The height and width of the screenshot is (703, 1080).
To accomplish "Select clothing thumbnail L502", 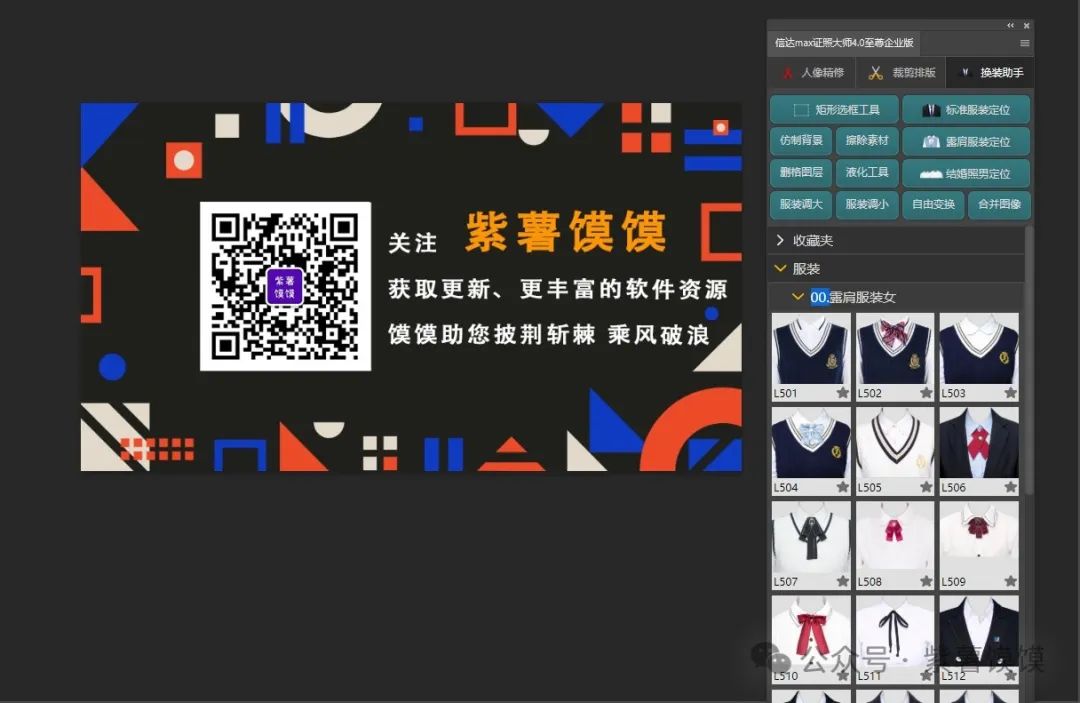I will point(895,349).
